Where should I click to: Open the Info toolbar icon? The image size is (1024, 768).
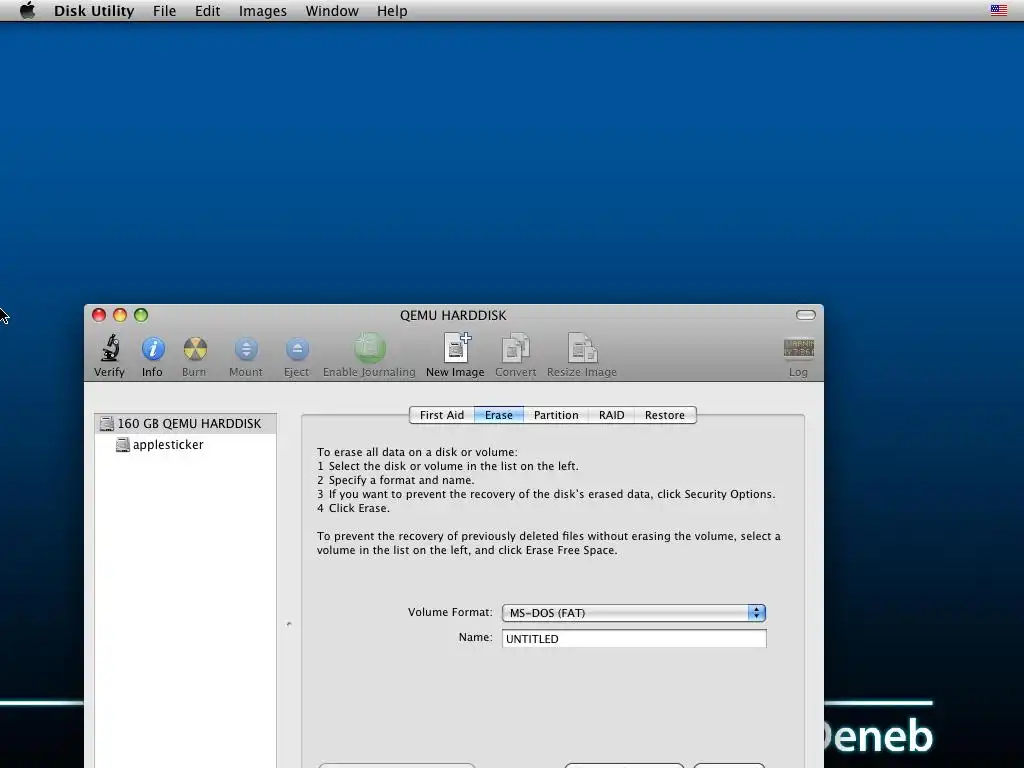pos(153,349)
